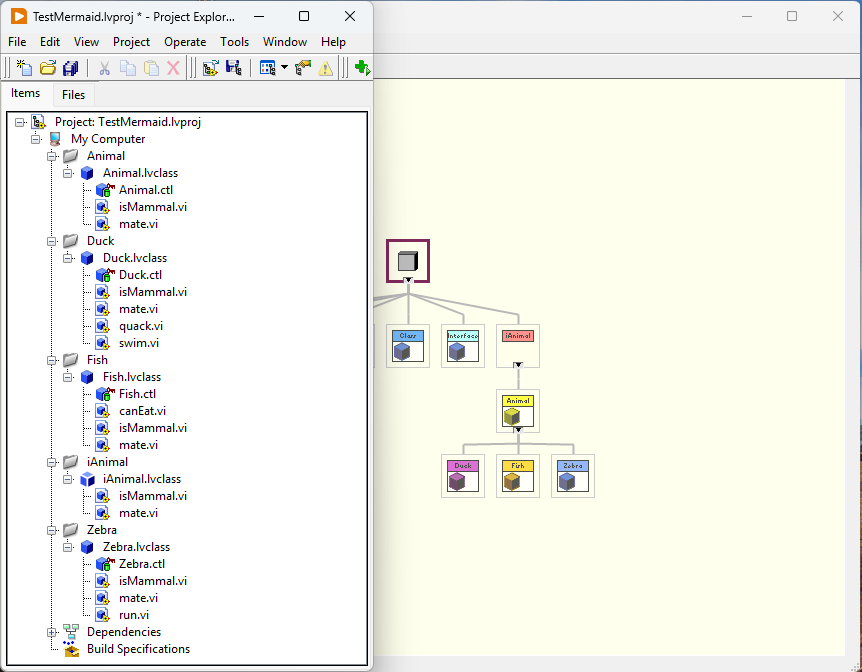This screenshot has height=672, width=862.
Task: Collapse the Animal folder
Action: pyautogui.click(x=52, y=156)
